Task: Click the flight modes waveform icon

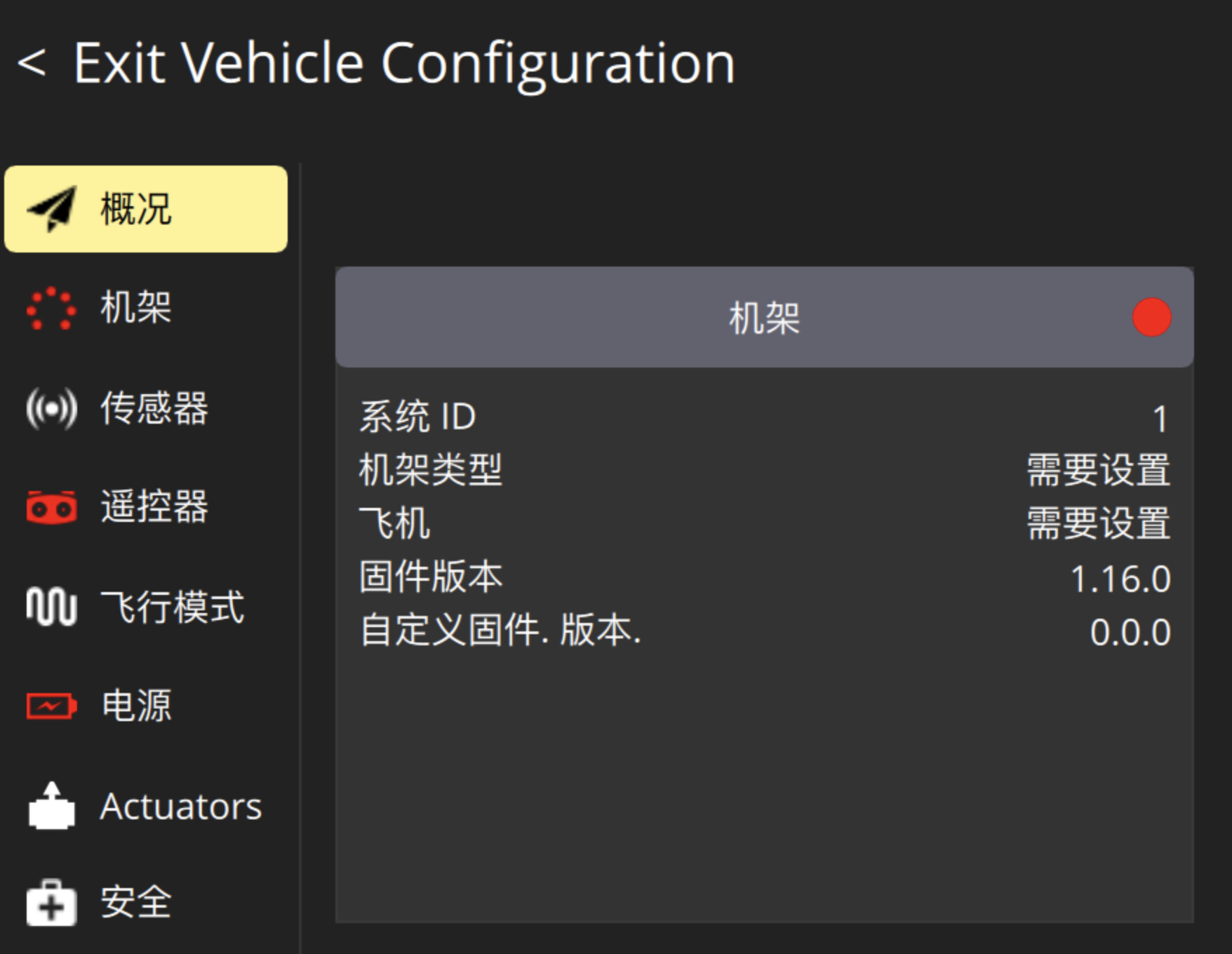Action: (x=51, y=606)
